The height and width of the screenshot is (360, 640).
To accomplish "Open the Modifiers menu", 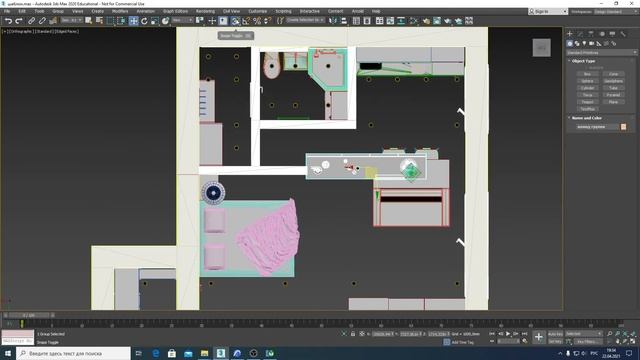I will tap(120, 11).
